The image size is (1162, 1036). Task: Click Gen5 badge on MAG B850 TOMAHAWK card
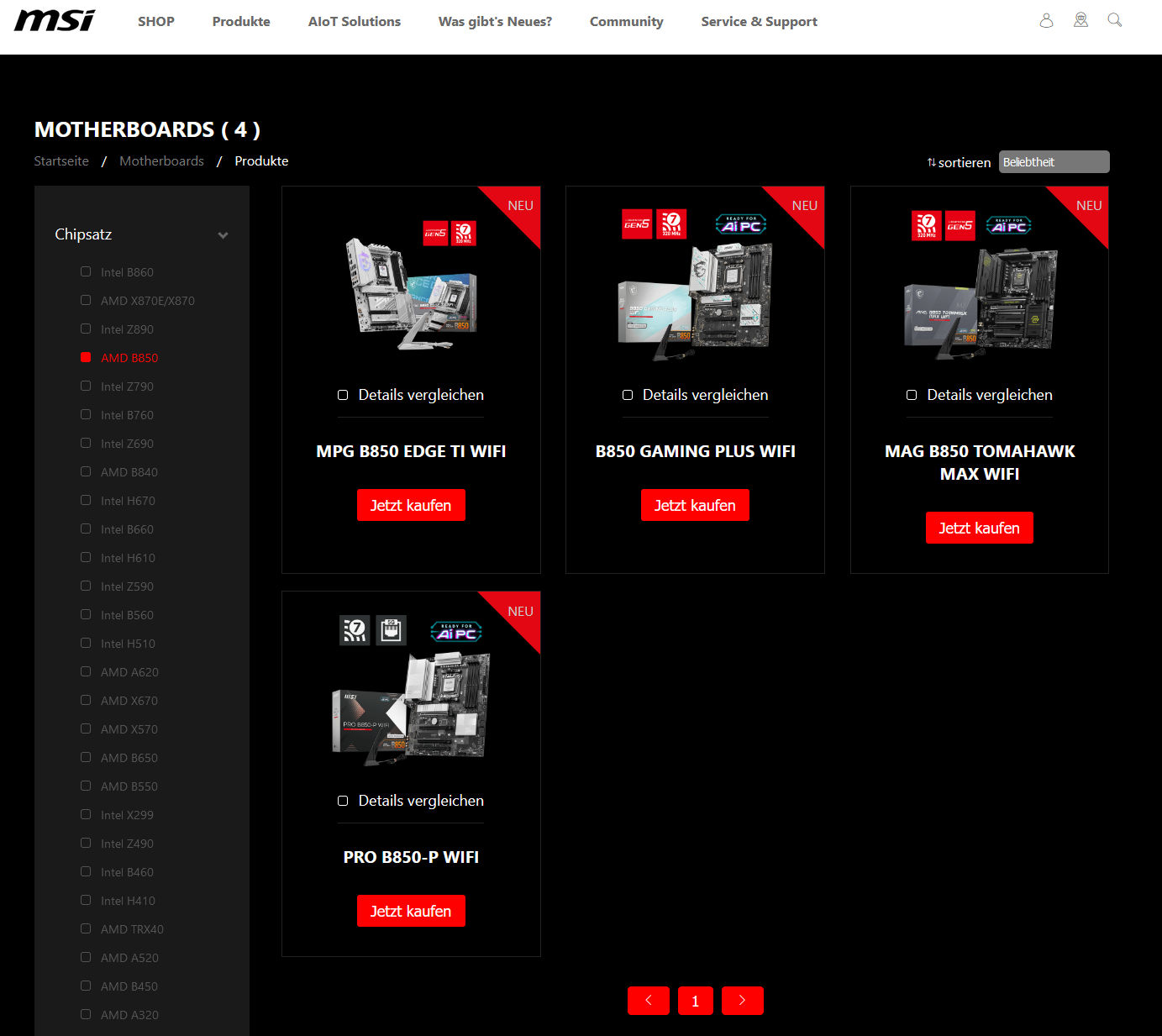[x=960, y=225]
